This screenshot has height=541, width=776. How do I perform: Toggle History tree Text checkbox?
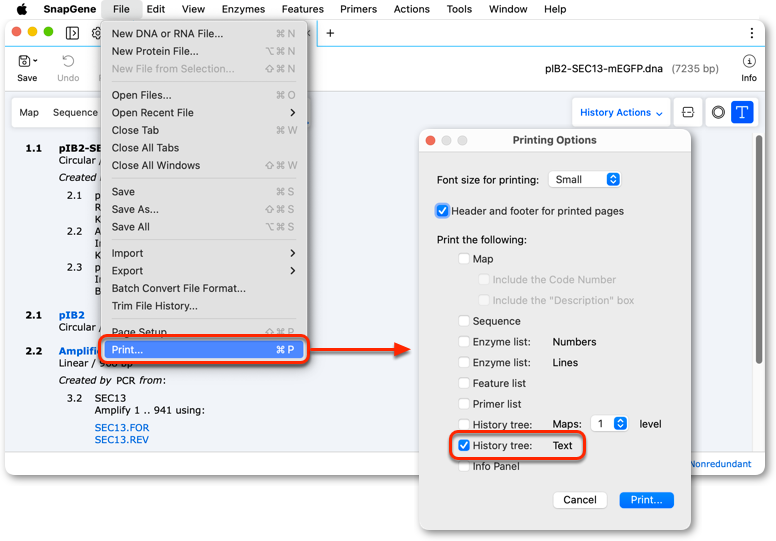click(x=464, y=445)
